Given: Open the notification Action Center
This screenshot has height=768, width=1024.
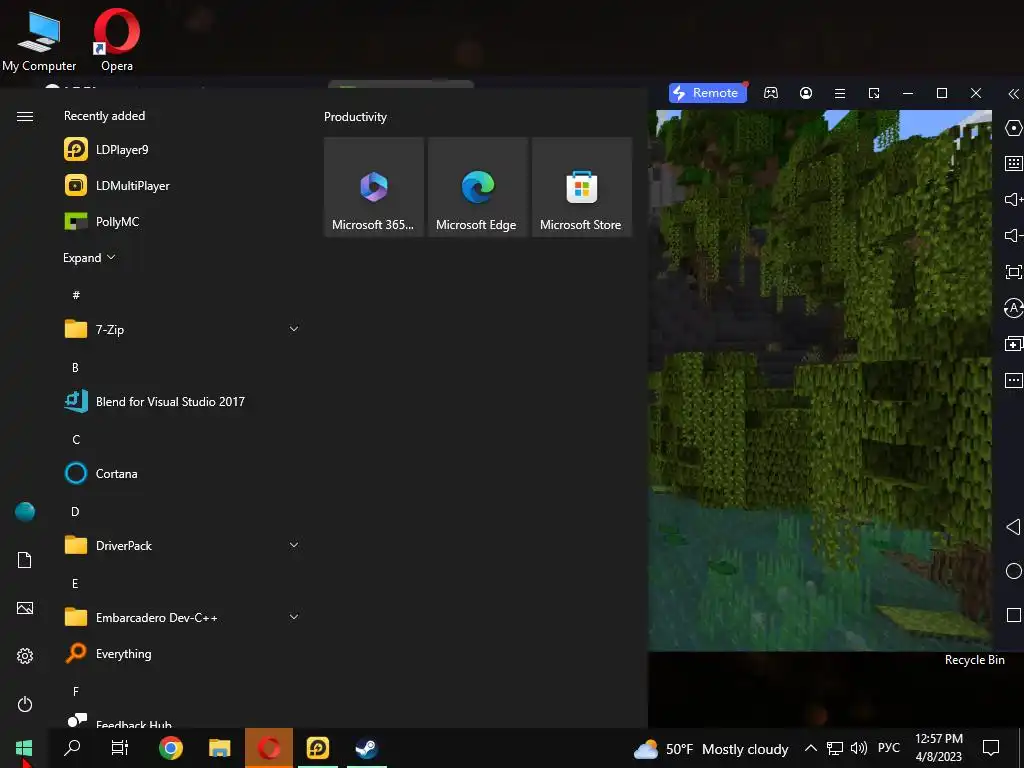Looking at the screenshot, I should (x=991, y=748).
